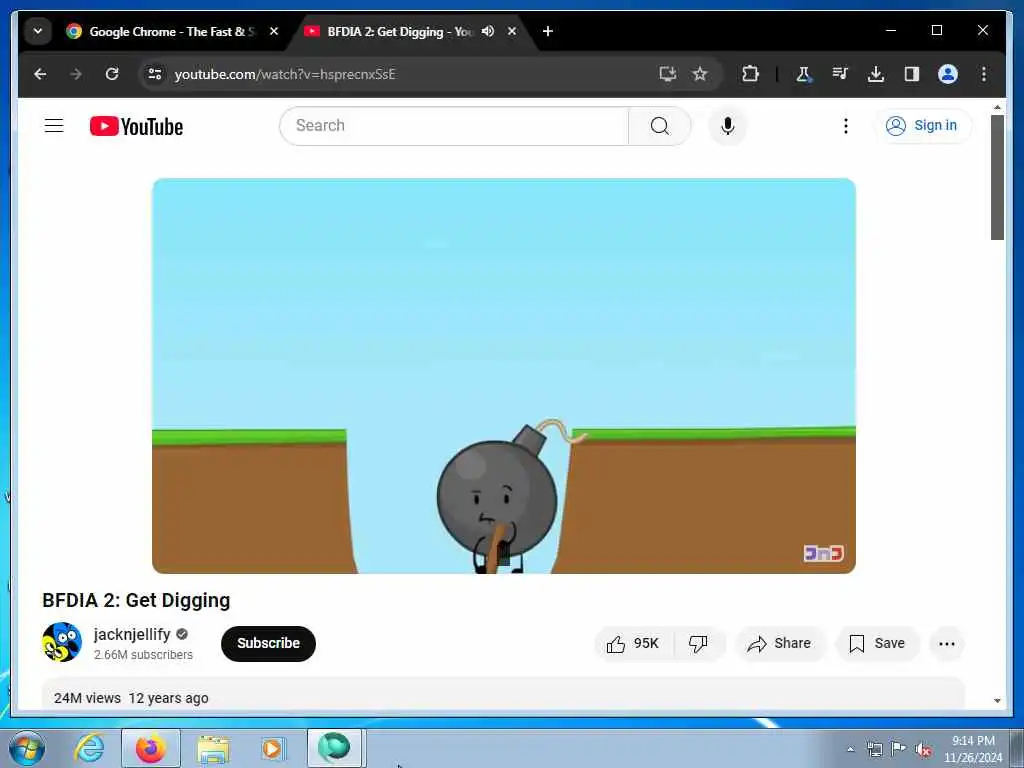Image resolution: width=1024 pixels, height=768 pixels.
Task: Select the BFDIA 2: Get Digging tab
Action: pyautogui.click(x=398, y=31)
